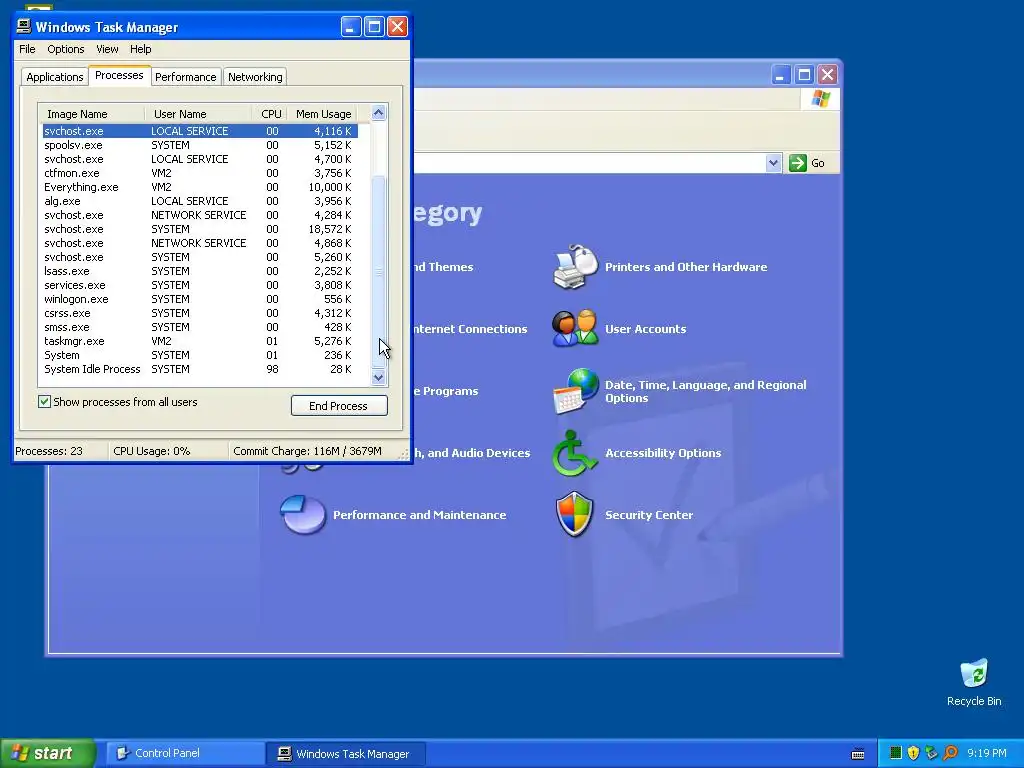The height and width of the screenshot is (768, 1024).
Task: Open the Options menu
Action: point(65,49)
